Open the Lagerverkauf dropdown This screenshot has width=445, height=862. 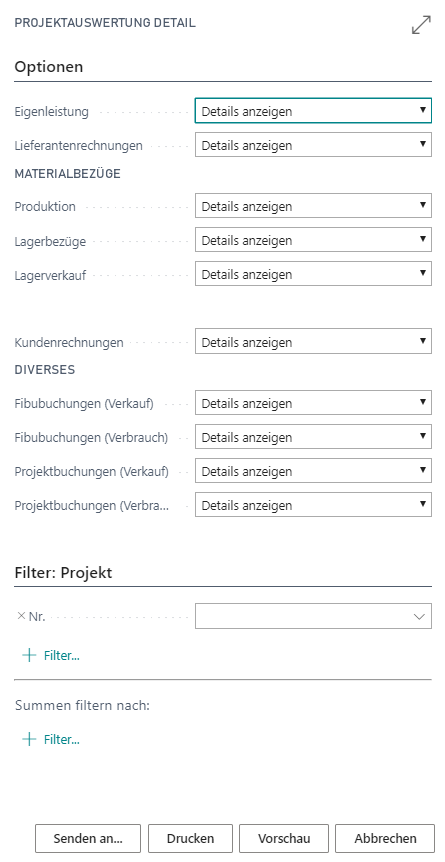point(313,274)
